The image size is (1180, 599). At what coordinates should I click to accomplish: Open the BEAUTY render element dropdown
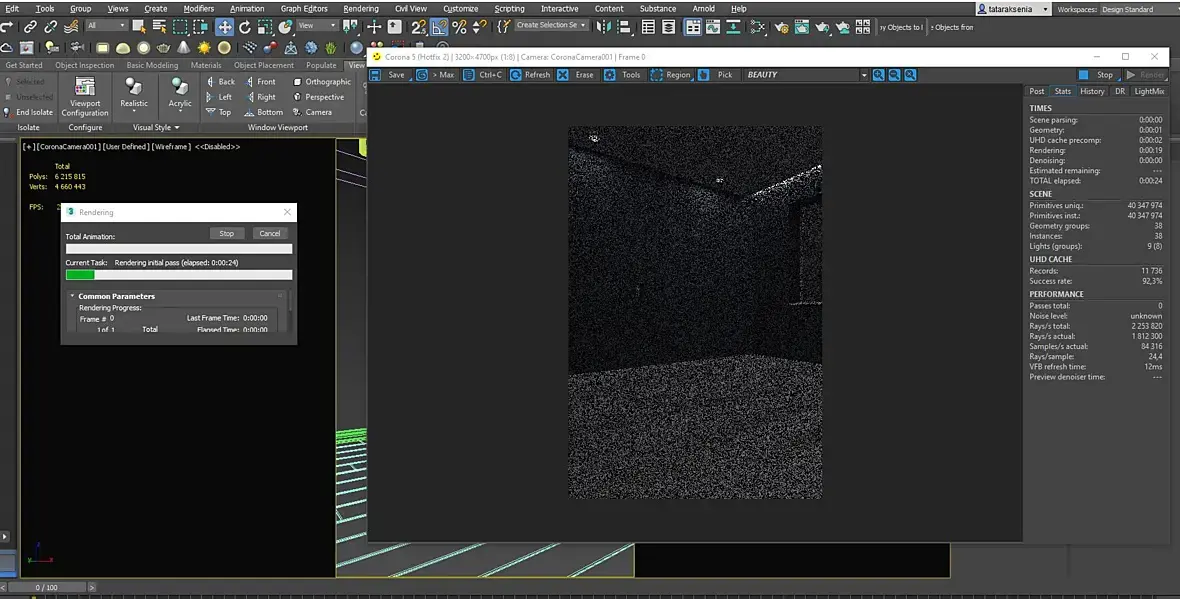[x=864, y=75]
